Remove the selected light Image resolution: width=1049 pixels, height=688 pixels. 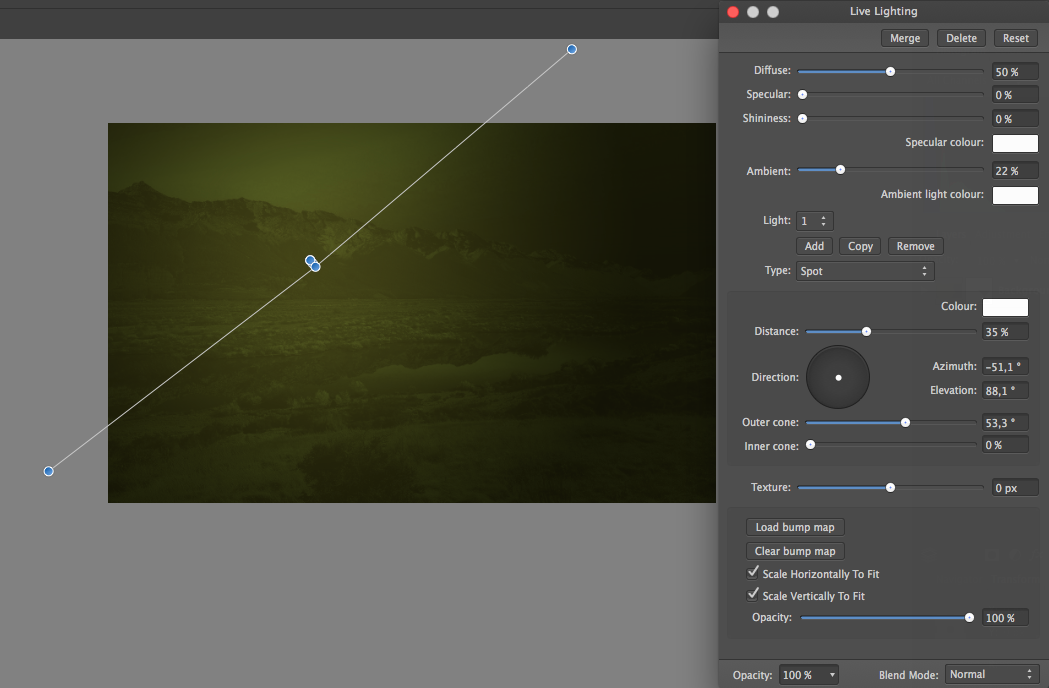click(x=915, y=245)
